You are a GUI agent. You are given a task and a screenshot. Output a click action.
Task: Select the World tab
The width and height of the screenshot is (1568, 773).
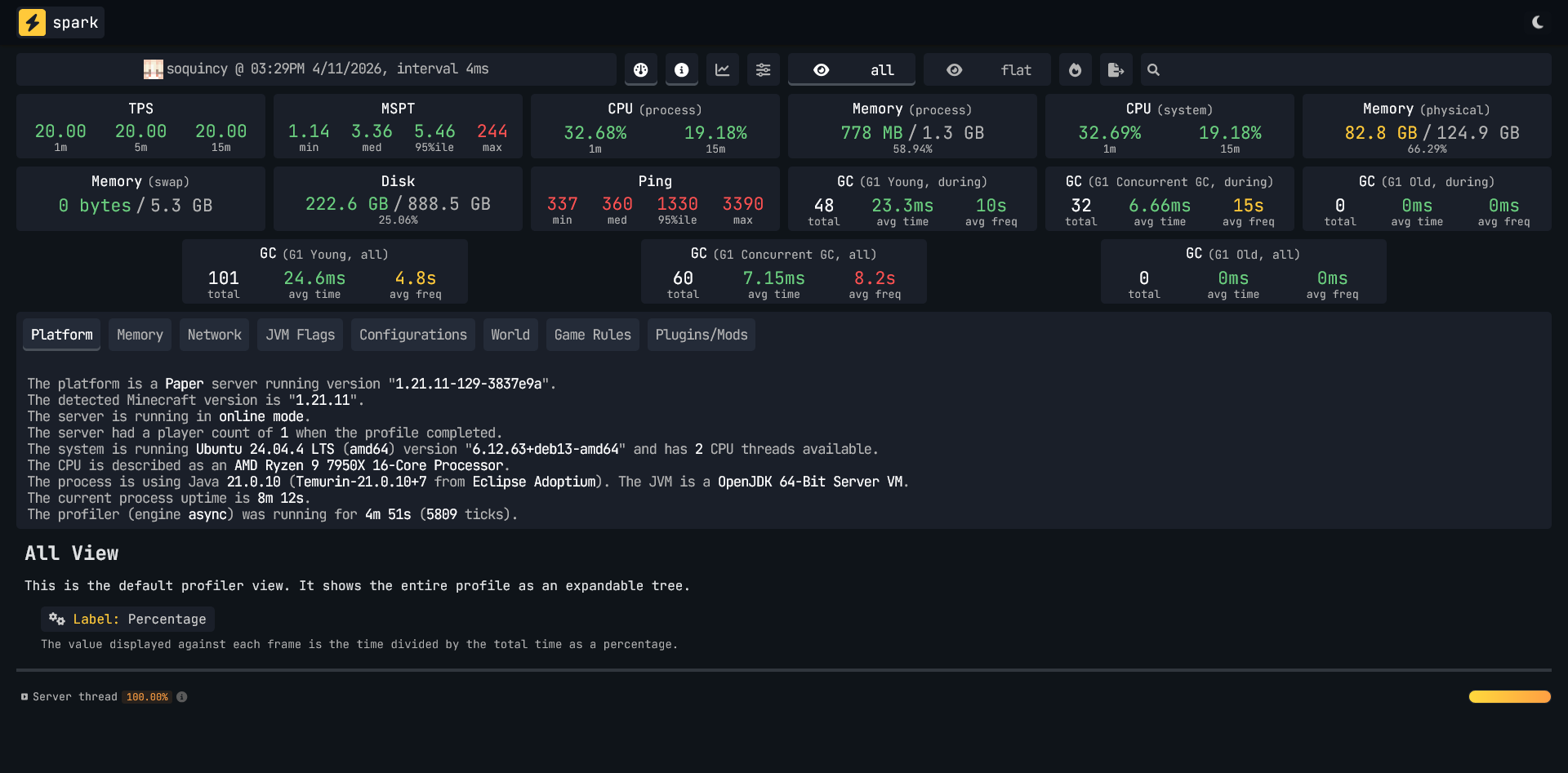pyautogui.click(x=510, y=335)
